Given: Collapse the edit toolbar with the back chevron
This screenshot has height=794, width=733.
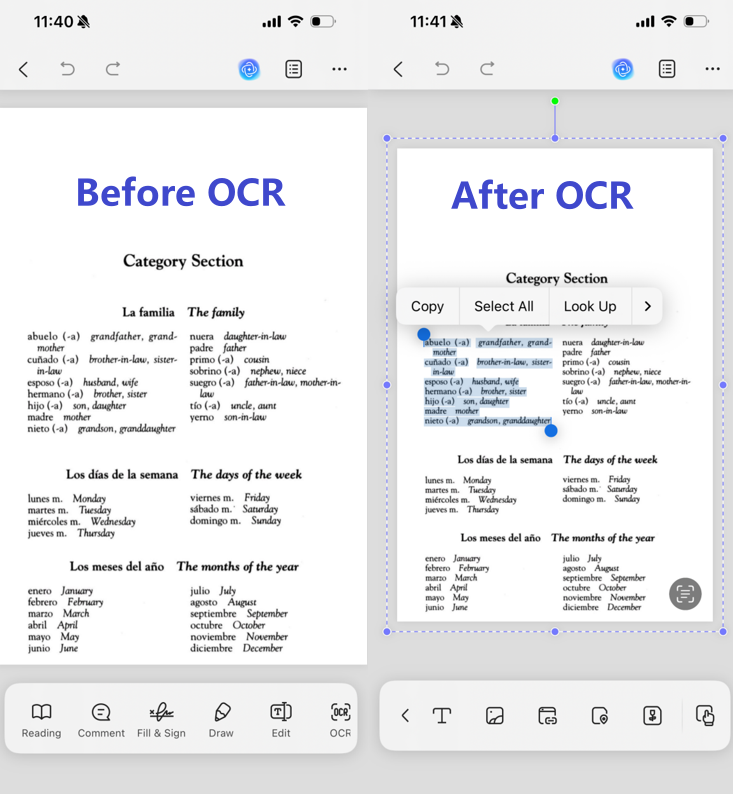Looking at the screenshot, I should 405,716.
